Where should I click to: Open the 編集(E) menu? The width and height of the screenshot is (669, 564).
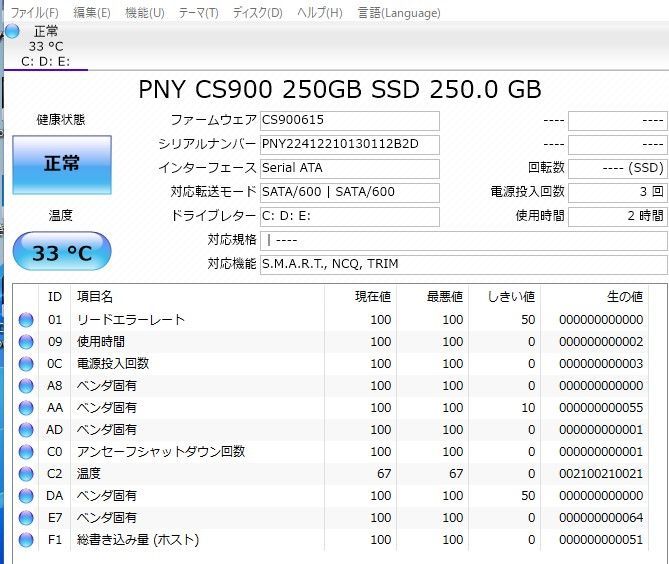(92, 12)
